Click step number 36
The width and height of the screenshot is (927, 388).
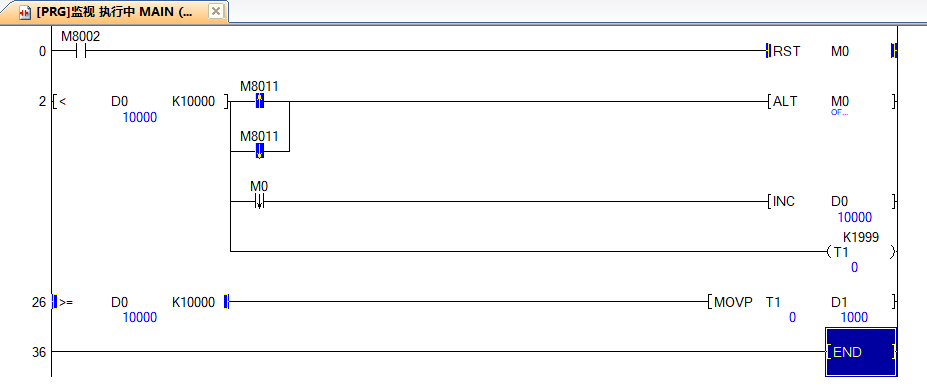(x=38, y=353)
